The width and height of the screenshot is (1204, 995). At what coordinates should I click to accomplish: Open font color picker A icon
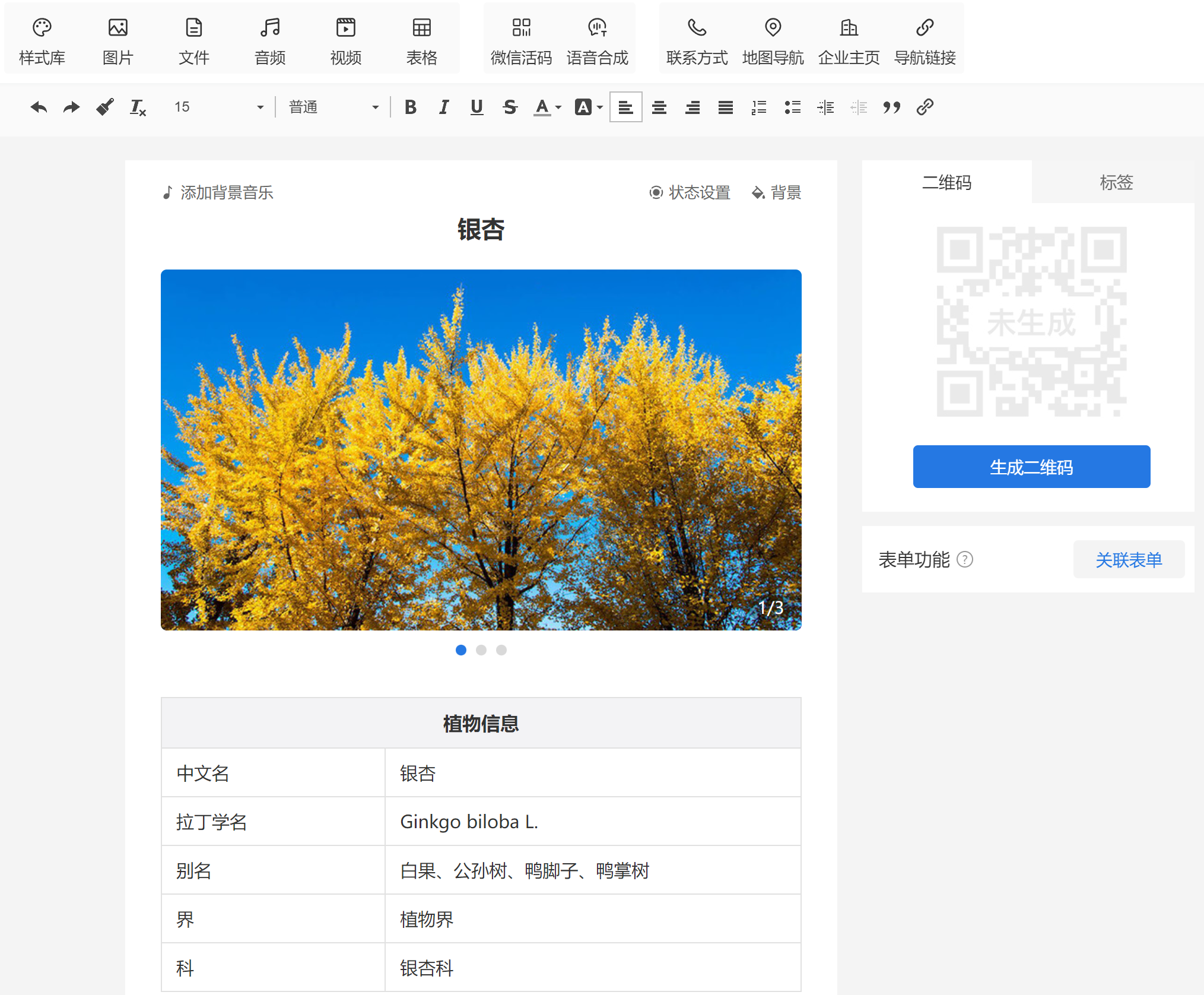click(x=542, y=107)
